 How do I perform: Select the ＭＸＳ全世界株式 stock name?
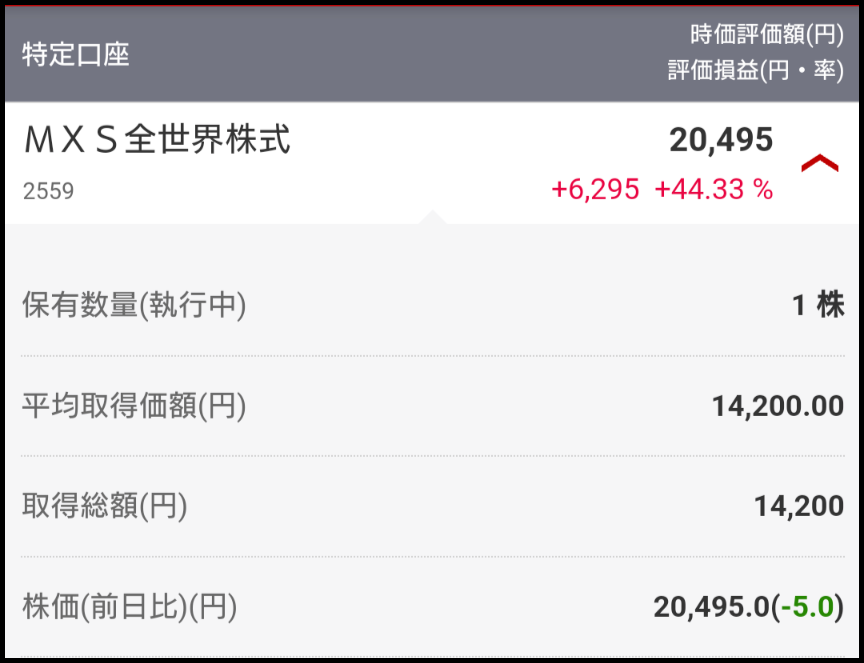coord(157,141)
